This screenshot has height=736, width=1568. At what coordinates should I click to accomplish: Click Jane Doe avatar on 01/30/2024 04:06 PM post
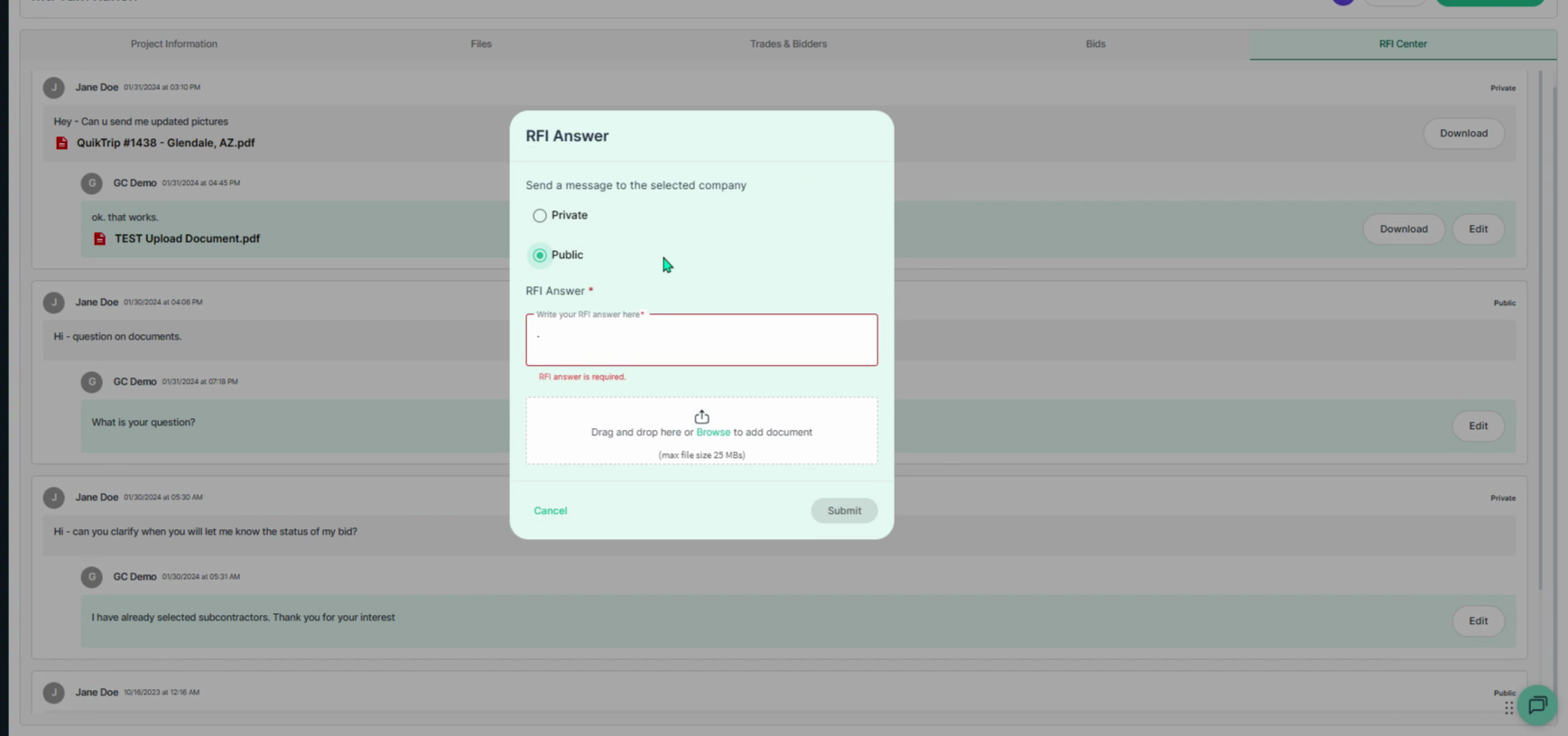pos(53,303)
